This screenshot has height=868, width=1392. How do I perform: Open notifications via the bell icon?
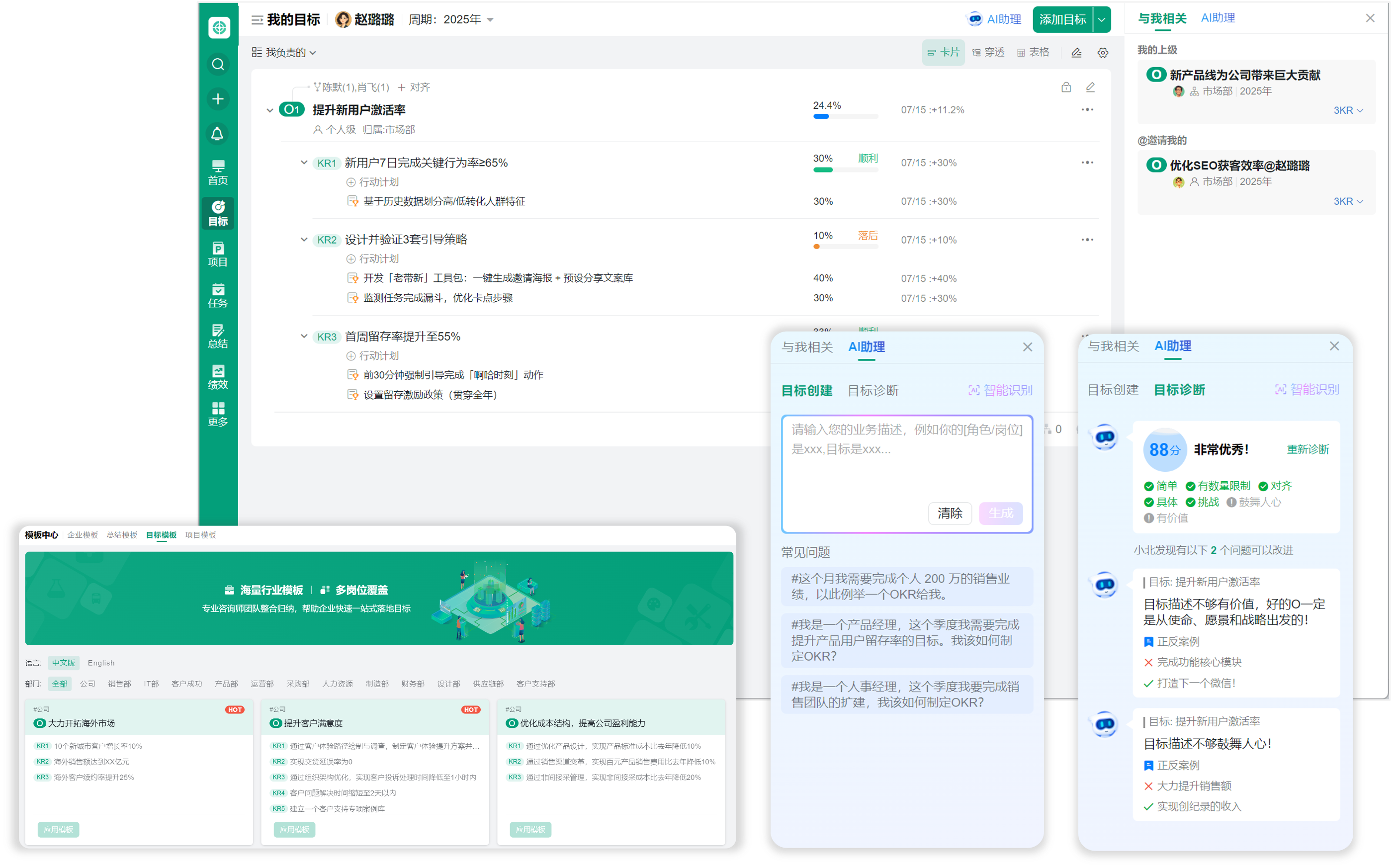pyautogui.click(x=218, y=134)
